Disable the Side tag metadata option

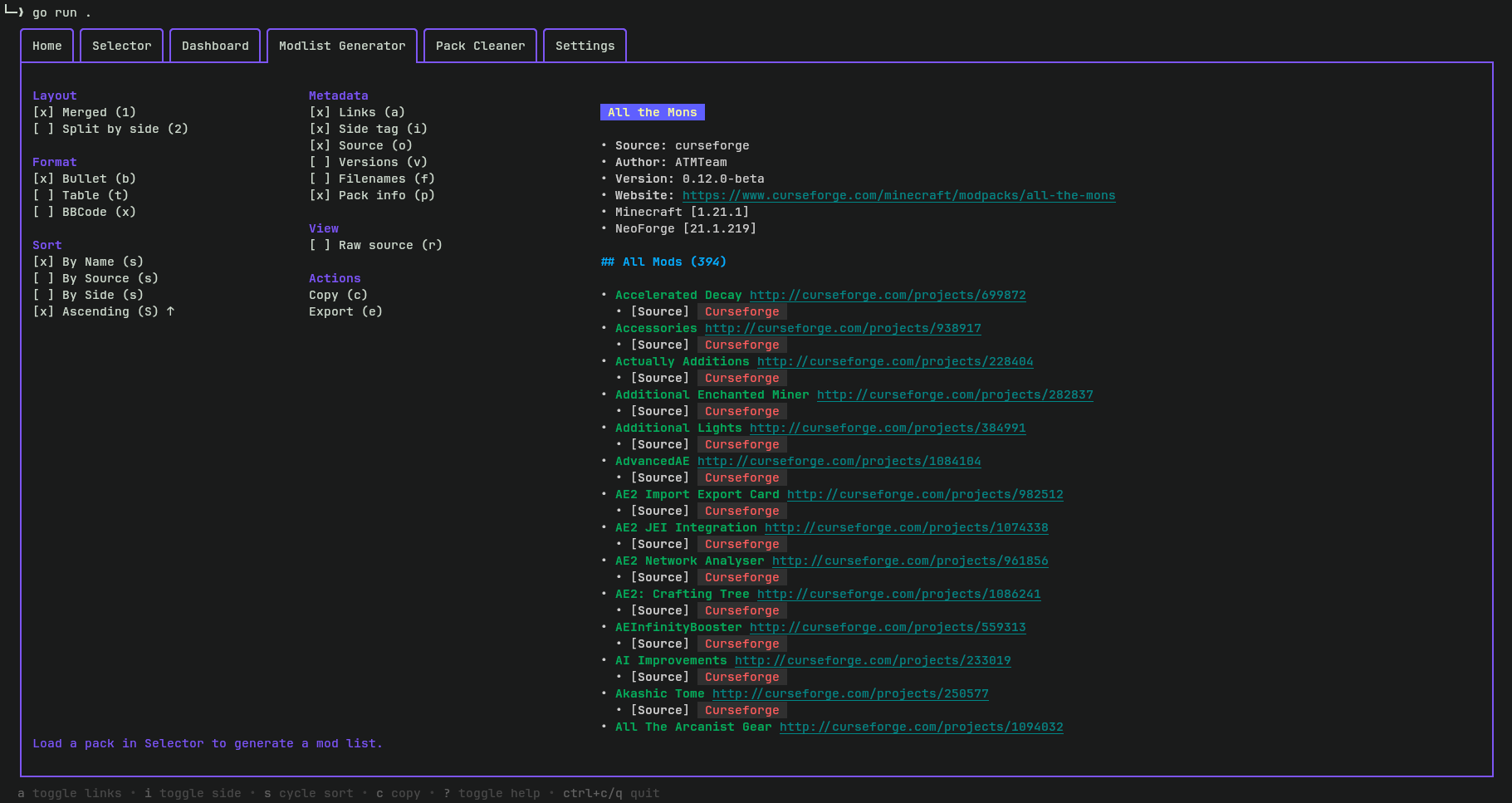[371, 129]
